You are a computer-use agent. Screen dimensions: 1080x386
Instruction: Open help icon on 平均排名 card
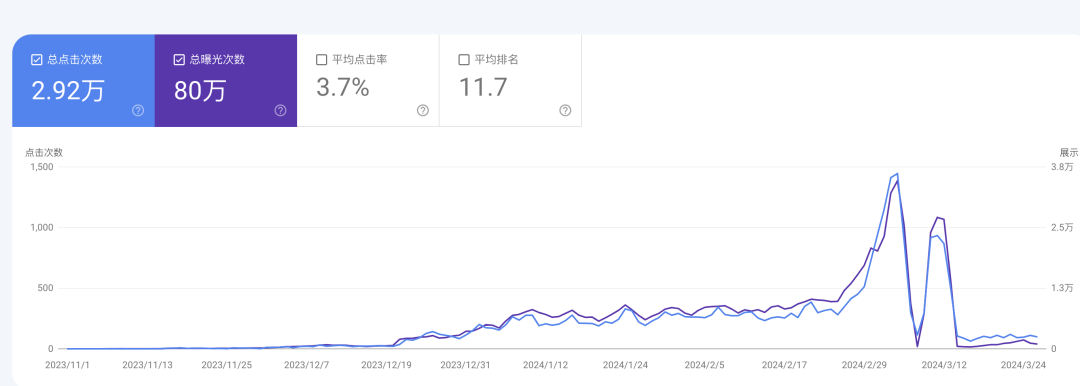pos(565,110)
